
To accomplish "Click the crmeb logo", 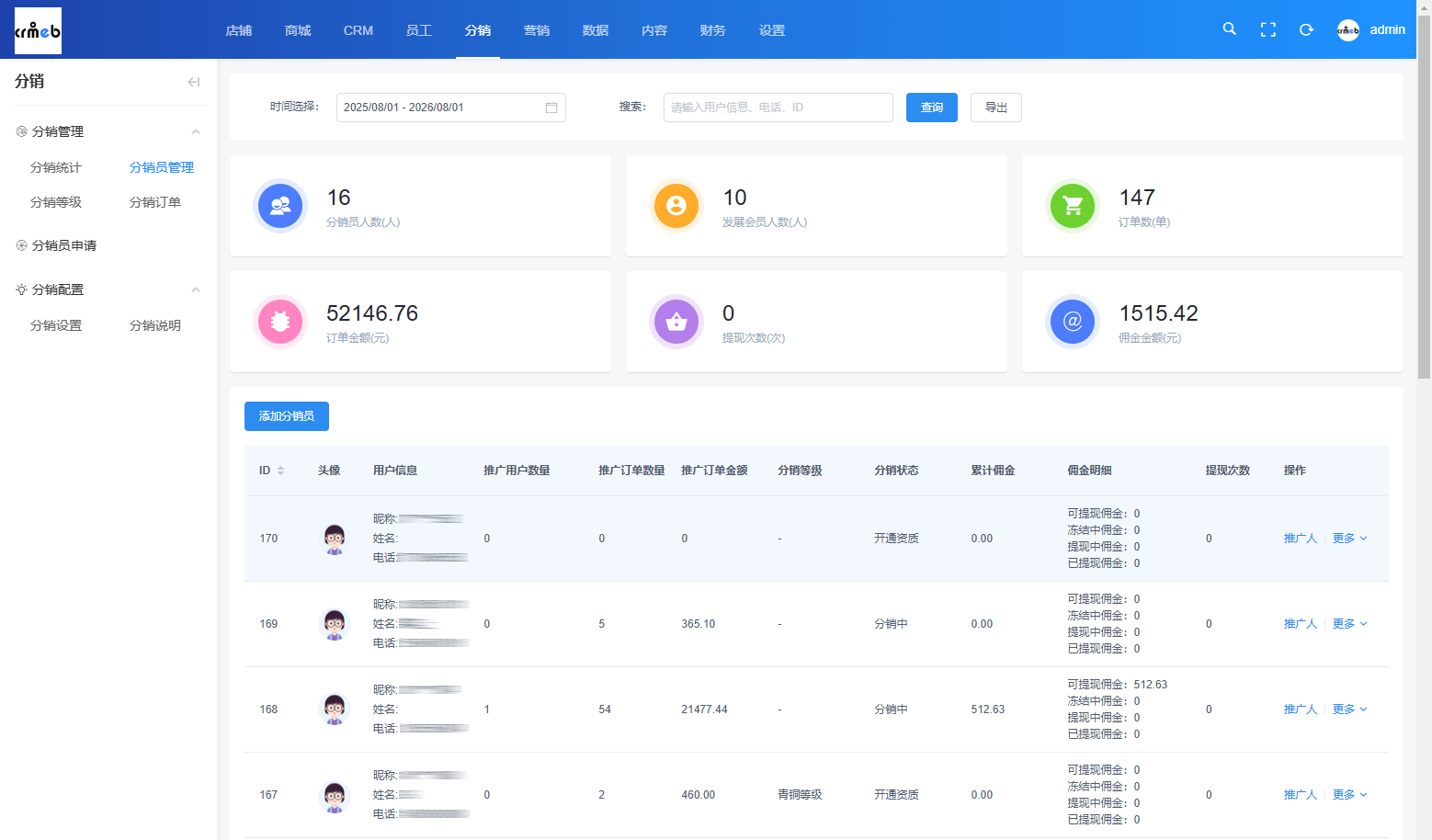I will (x=38, y=30).
